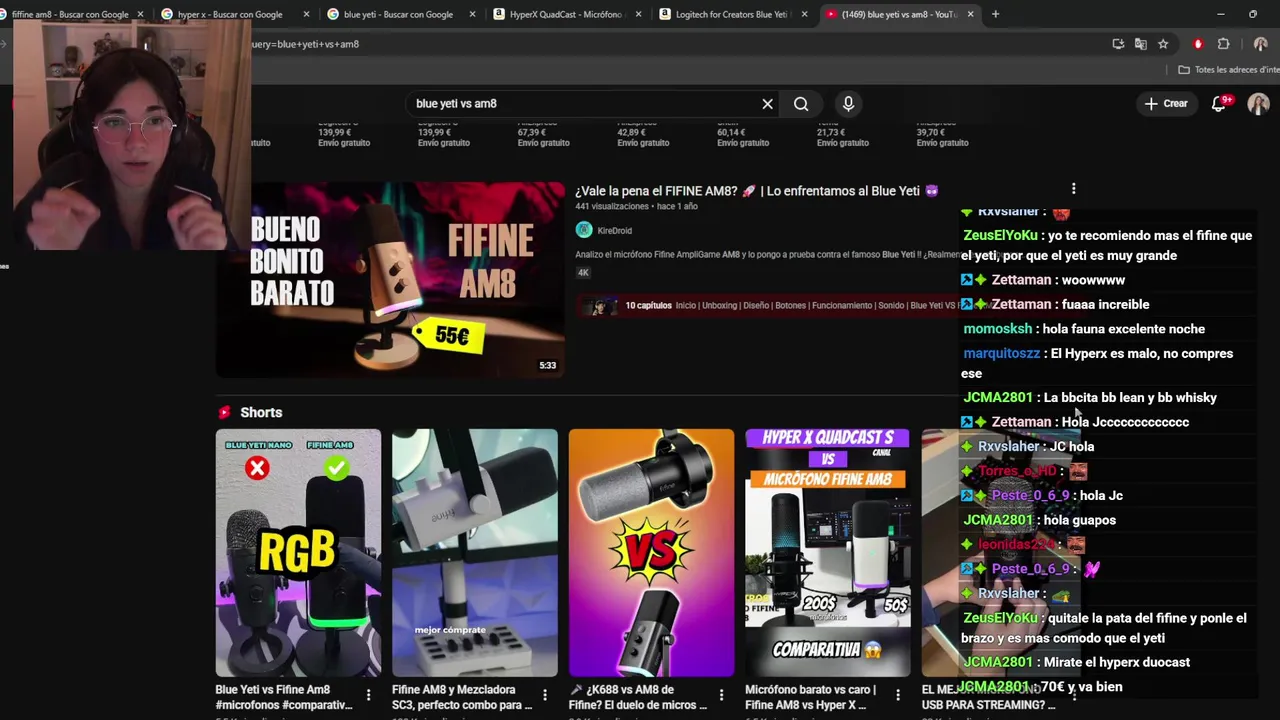Viewport: 1280px width, 720px height.
Task: Click the red extension icon in toolbar
Action: coord(1198,44)
